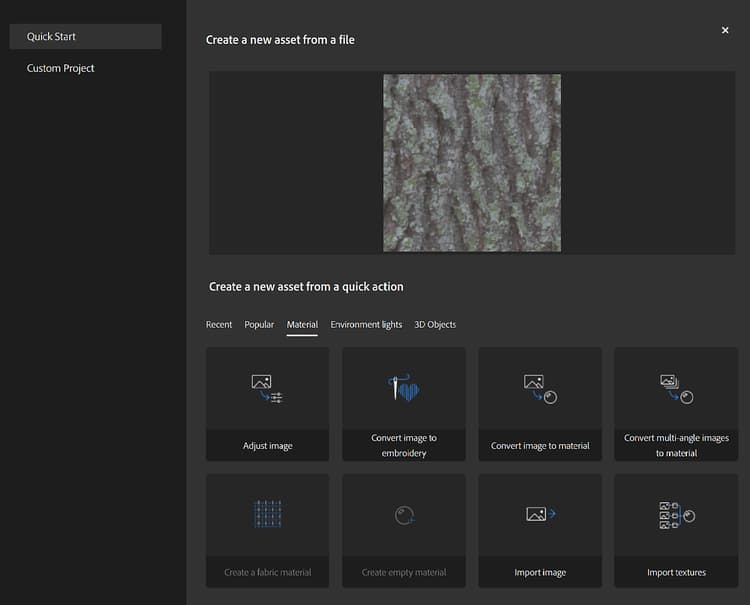Click the Import textures label
This screenshot has width=750, height=605.
click(676, 572)
